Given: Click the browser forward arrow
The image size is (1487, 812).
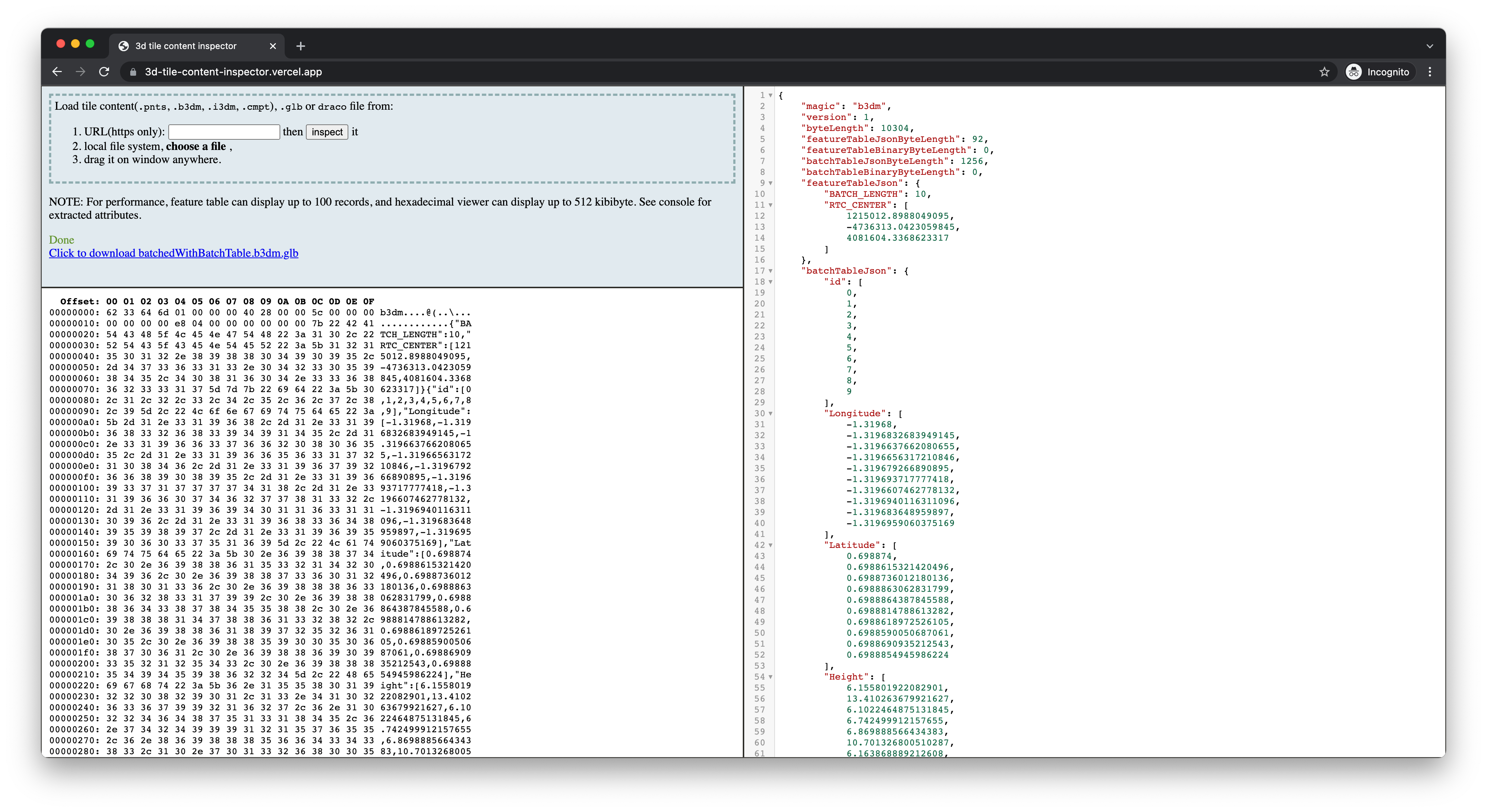Looking at the screenshot, I should coord(80,72).
